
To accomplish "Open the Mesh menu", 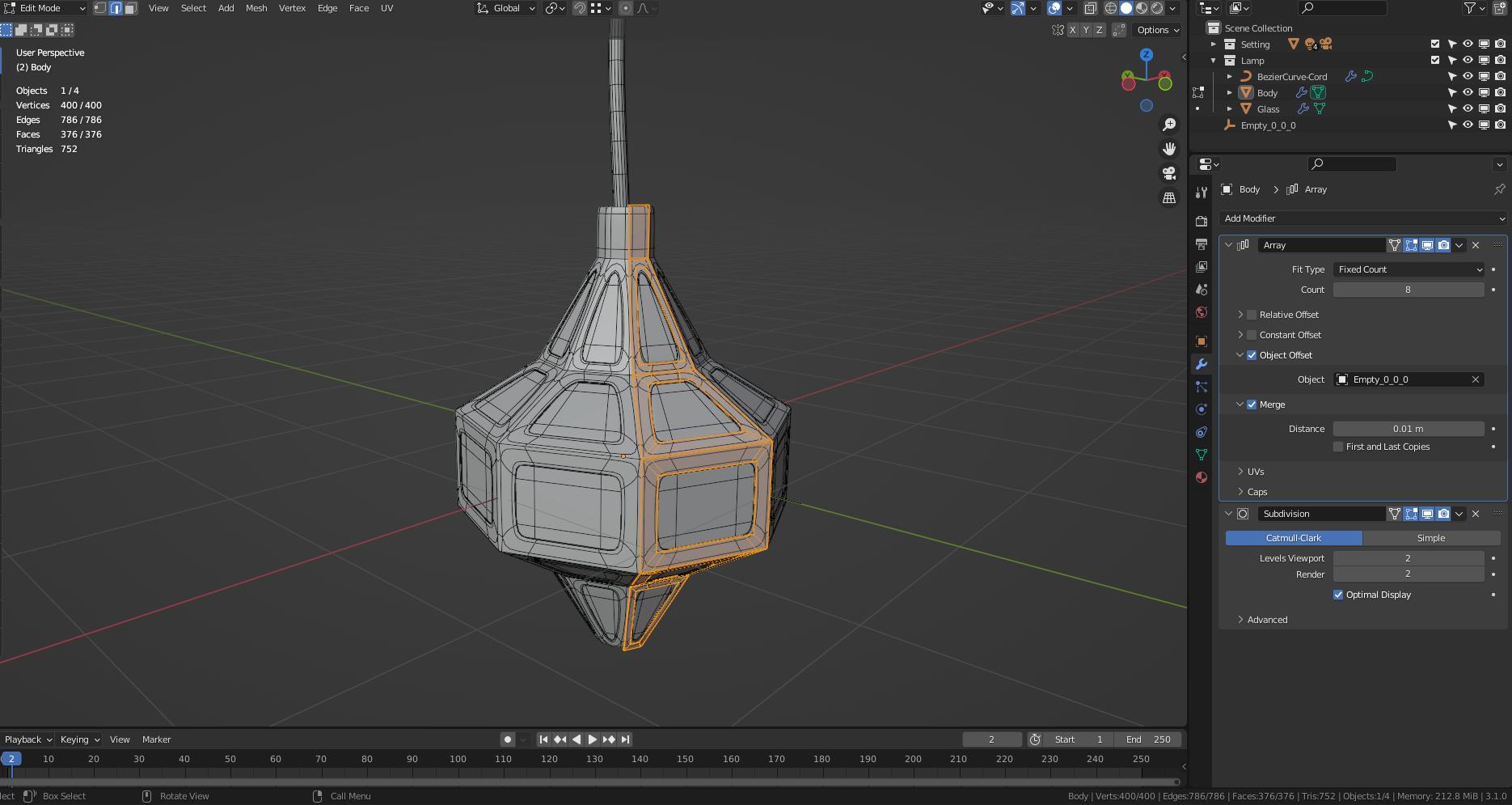I will coord(256,8).
